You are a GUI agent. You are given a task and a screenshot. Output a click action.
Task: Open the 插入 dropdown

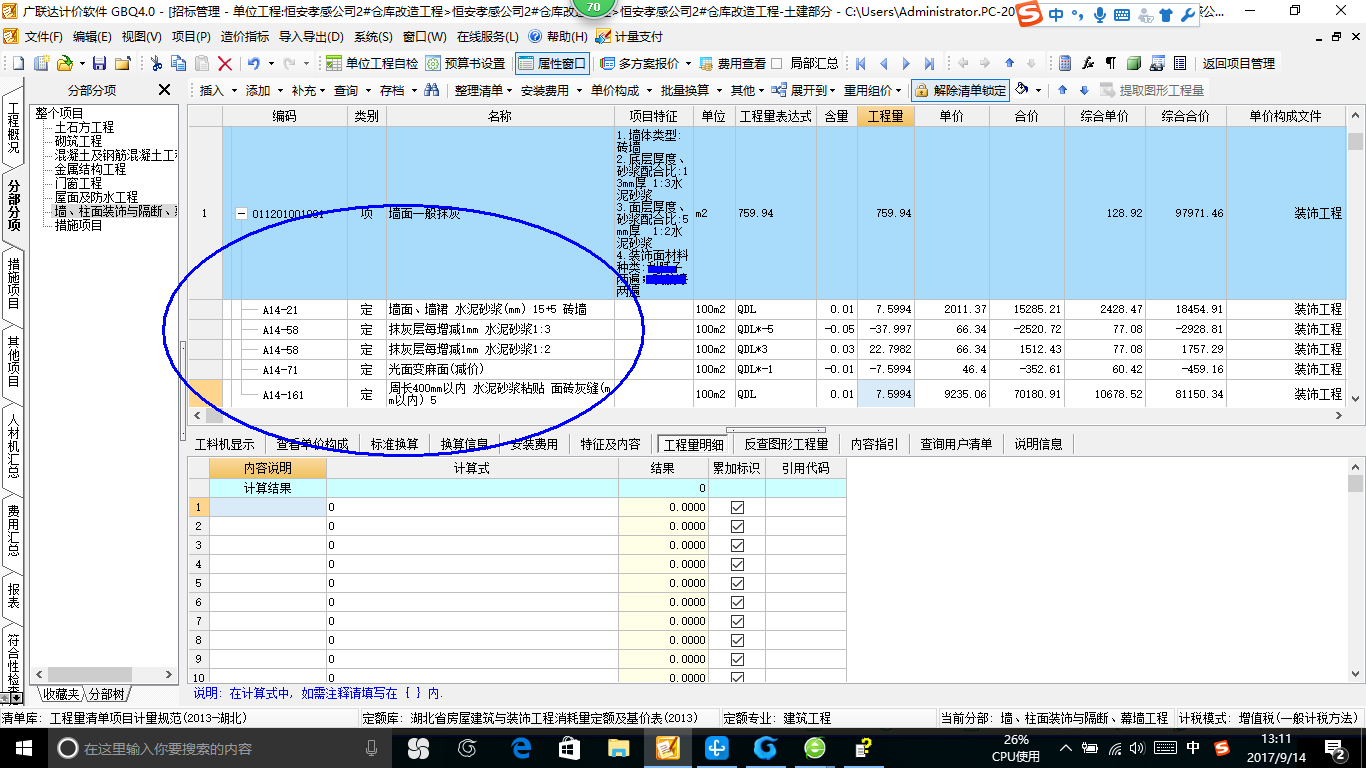218,90
